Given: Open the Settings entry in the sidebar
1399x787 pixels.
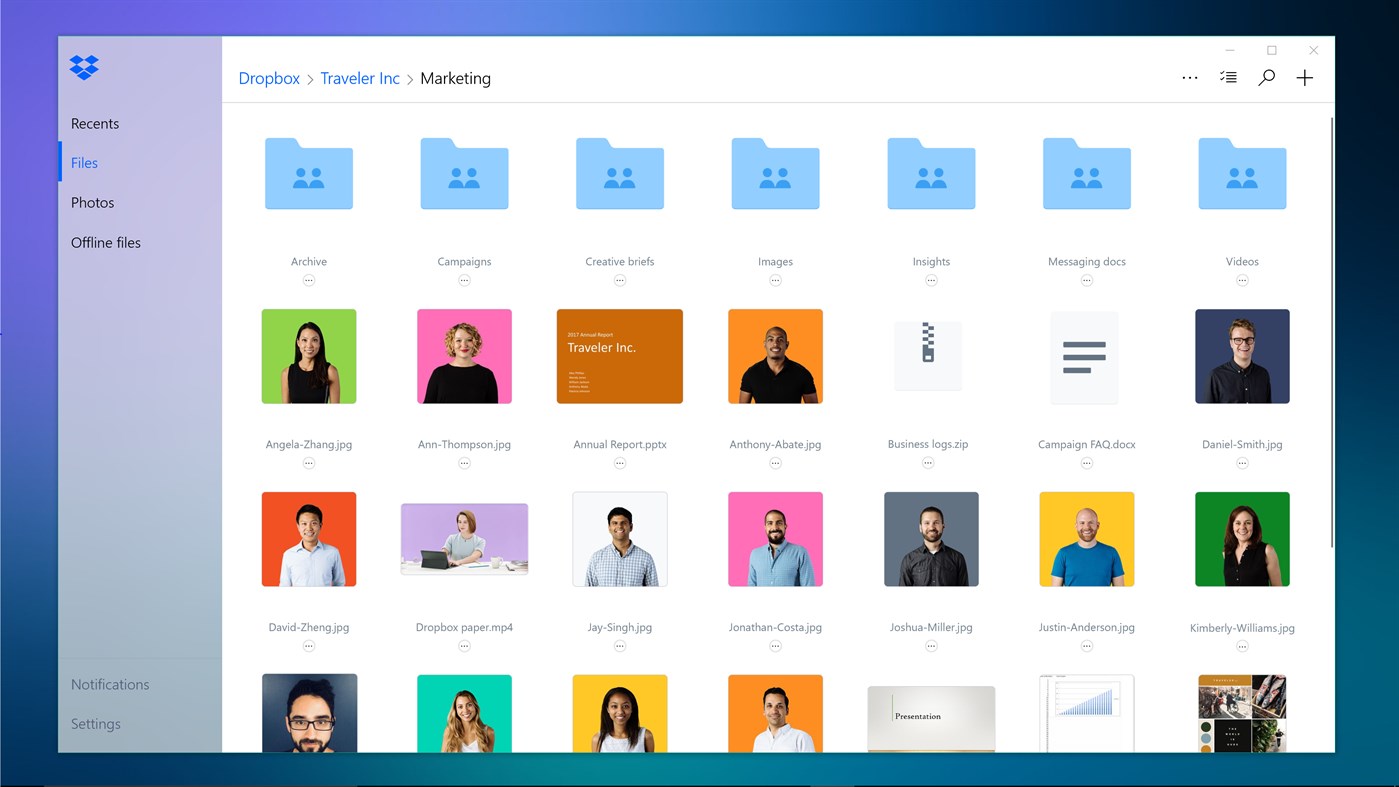Looking at the screenshot, I should [95, 723].
